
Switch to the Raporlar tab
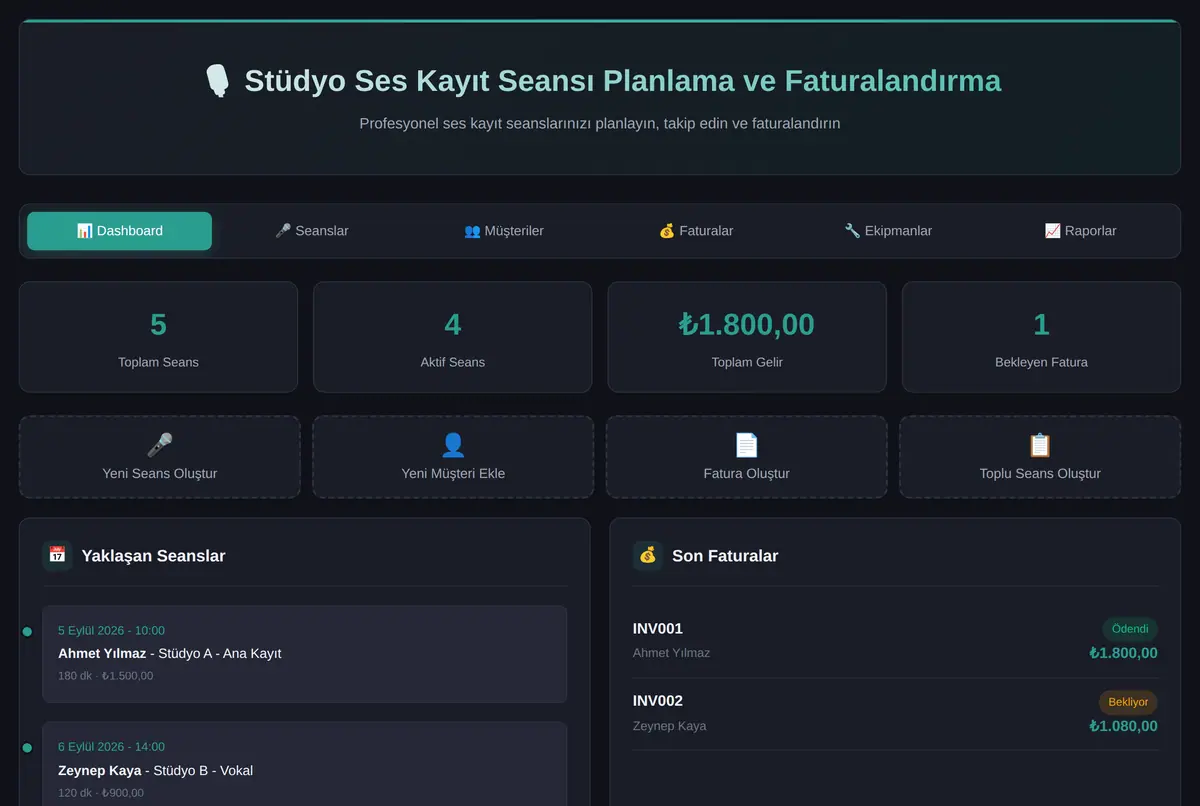(x=1080, y=231)
